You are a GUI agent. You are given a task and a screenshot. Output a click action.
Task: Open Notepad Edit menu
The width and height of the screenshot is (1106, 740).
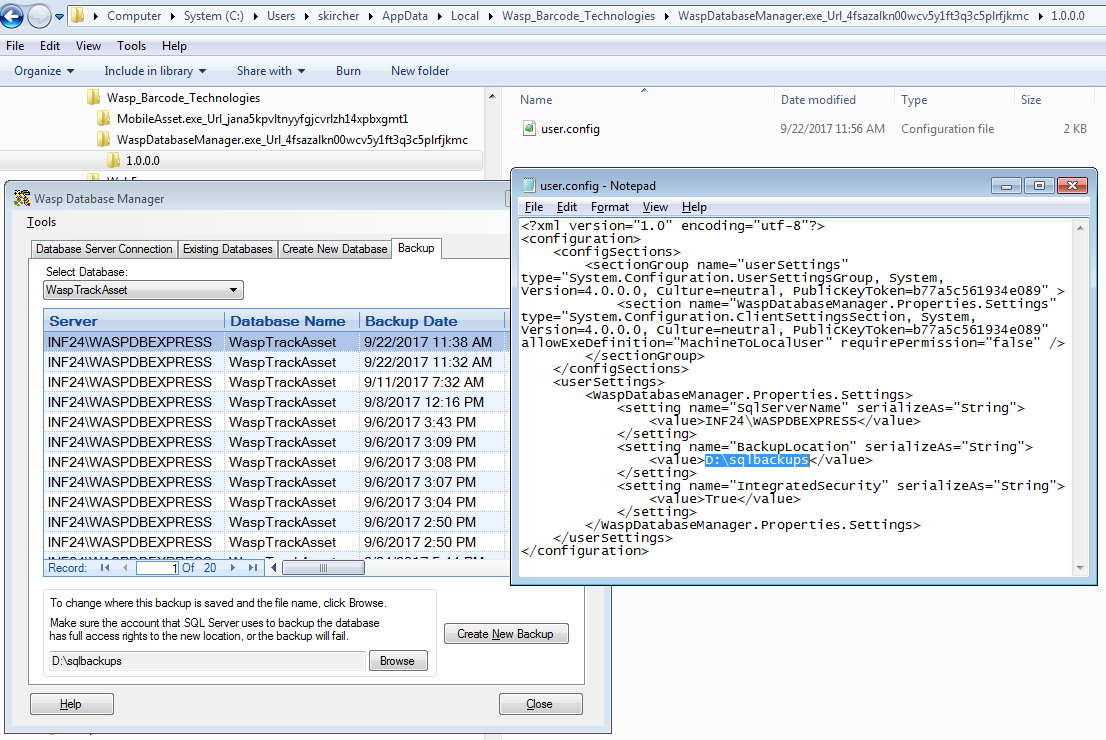pos(566,207)
